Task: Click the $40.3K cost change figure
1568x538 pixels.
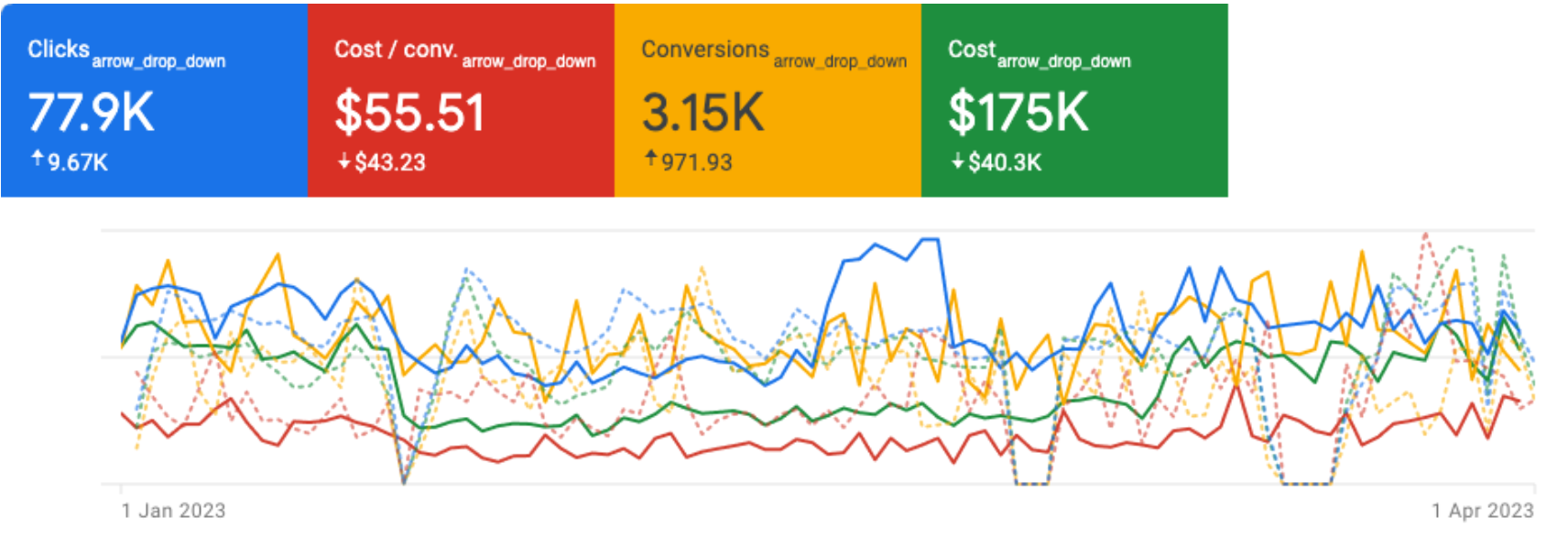Action: (x=1005, y=162)
